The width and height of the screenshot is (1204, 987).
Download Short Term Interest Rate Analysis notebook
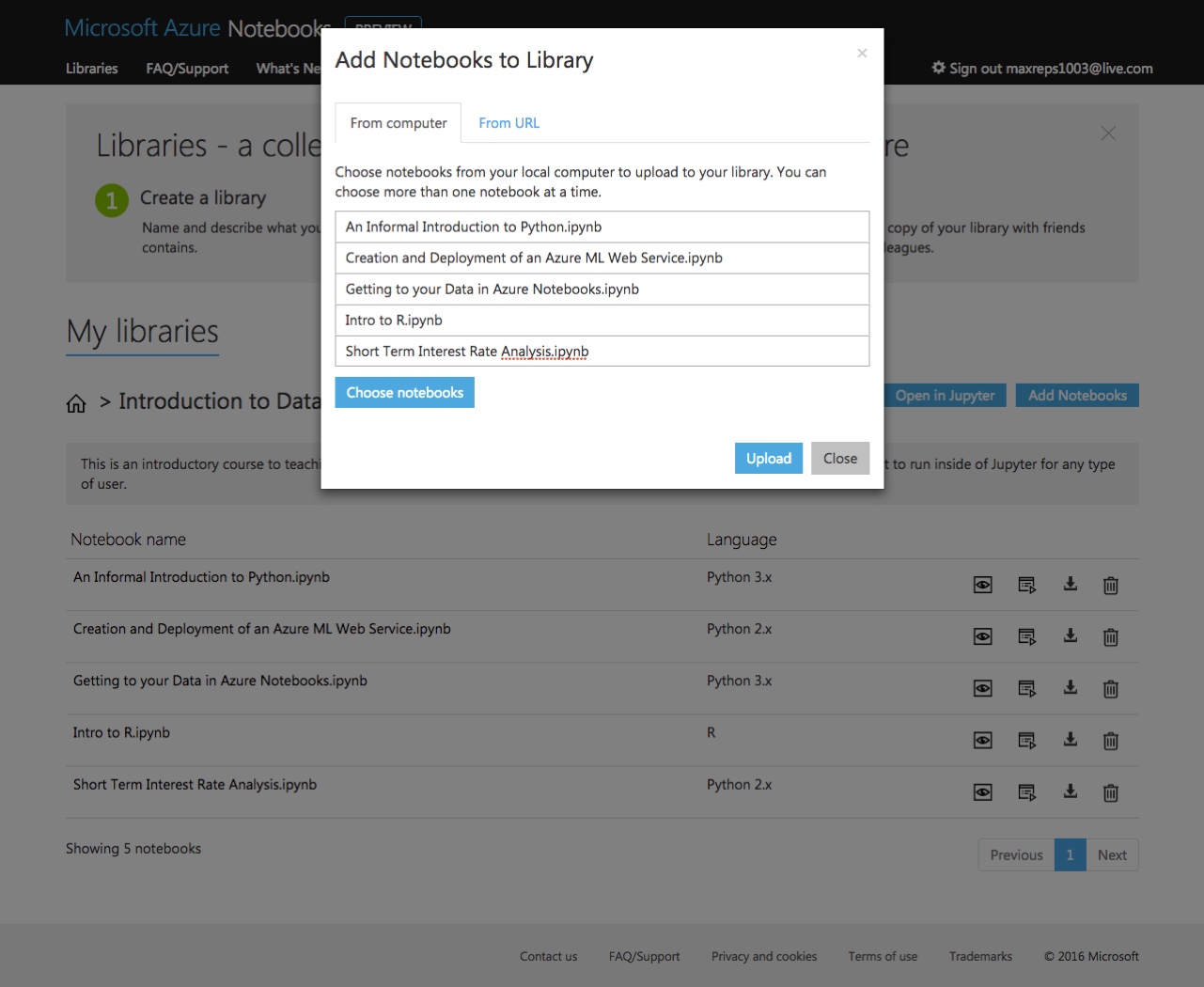1070,791
